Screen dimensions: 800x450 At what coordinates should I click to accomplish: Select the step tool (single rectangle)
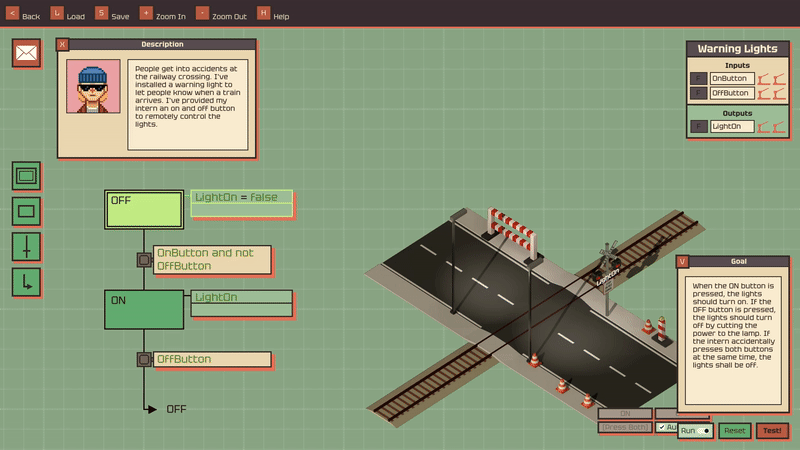tap(26, 211)
